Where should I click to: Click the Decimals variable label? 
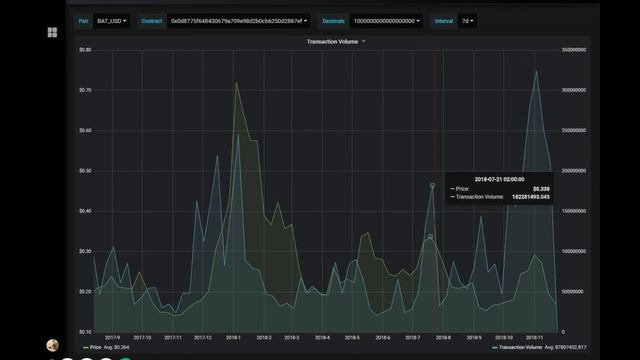coord(333,21)
